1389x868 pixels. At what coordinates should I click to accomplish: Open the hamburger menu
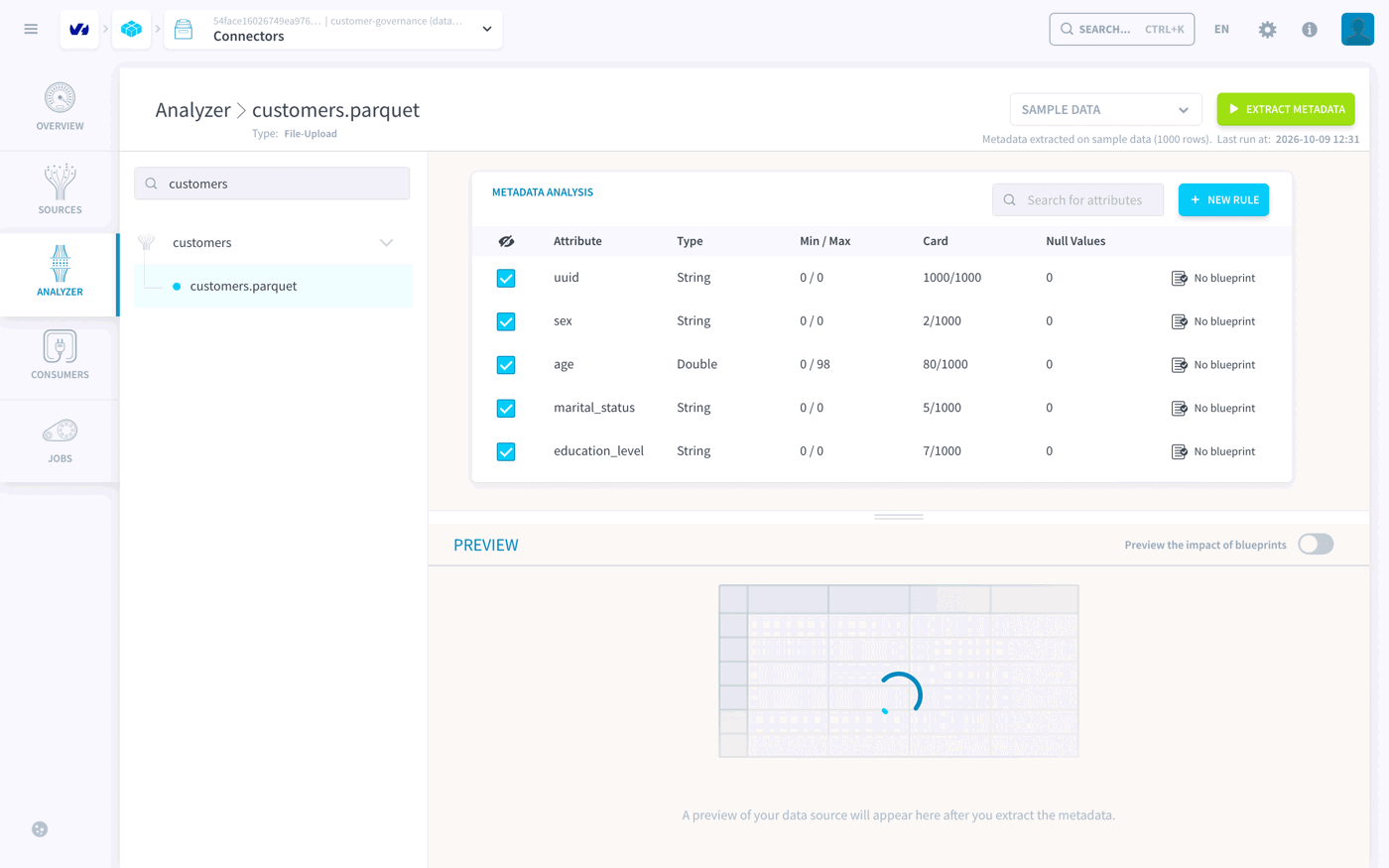point(31,30)
